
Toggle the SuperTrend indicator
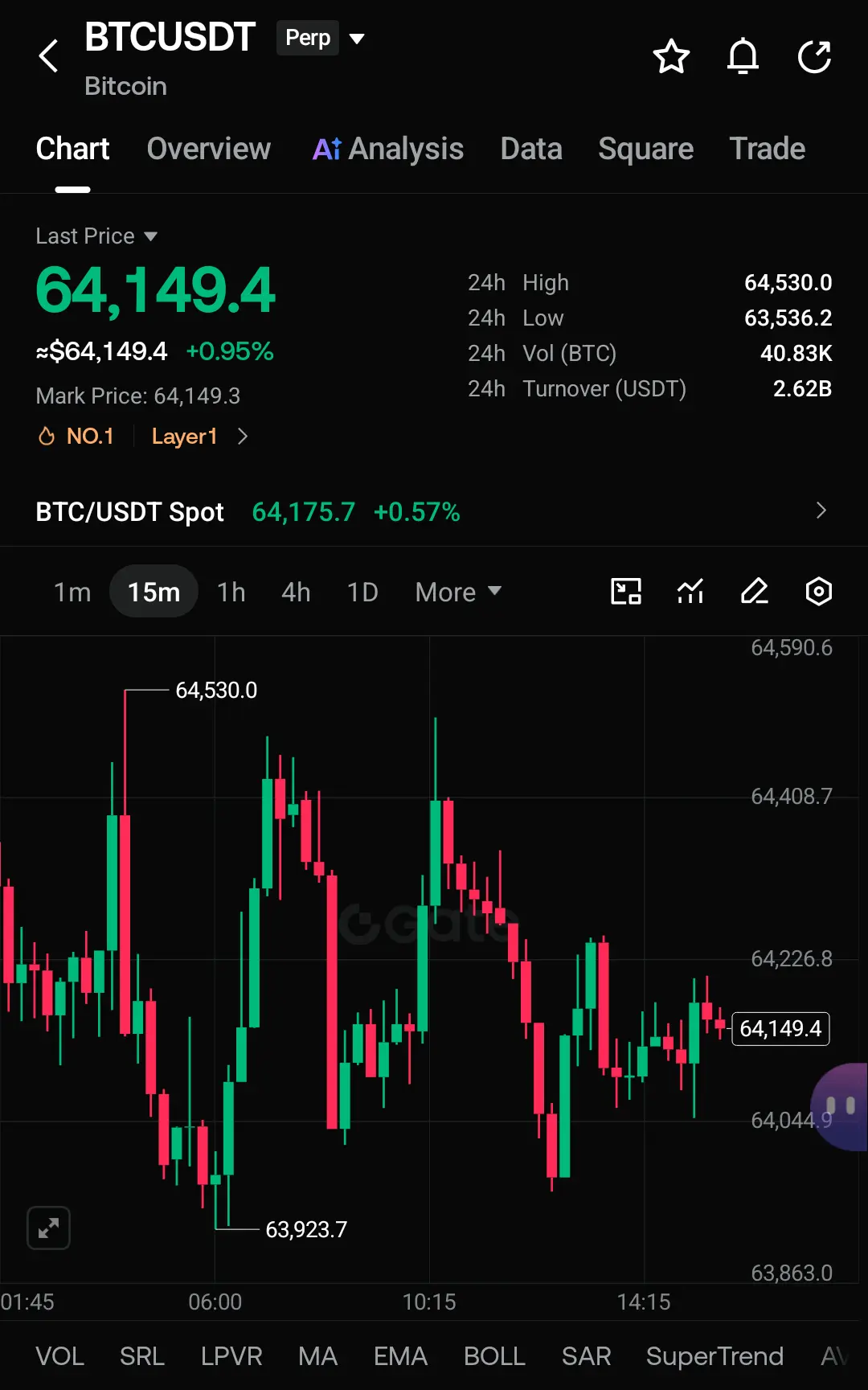(714, 1356)
